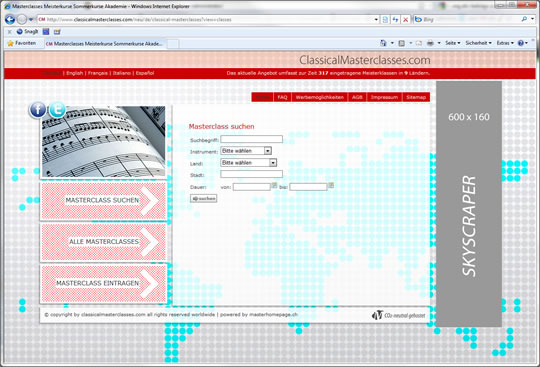Stop loading with the red X icon
Viewport: 540px width, 367px height.
406,20
